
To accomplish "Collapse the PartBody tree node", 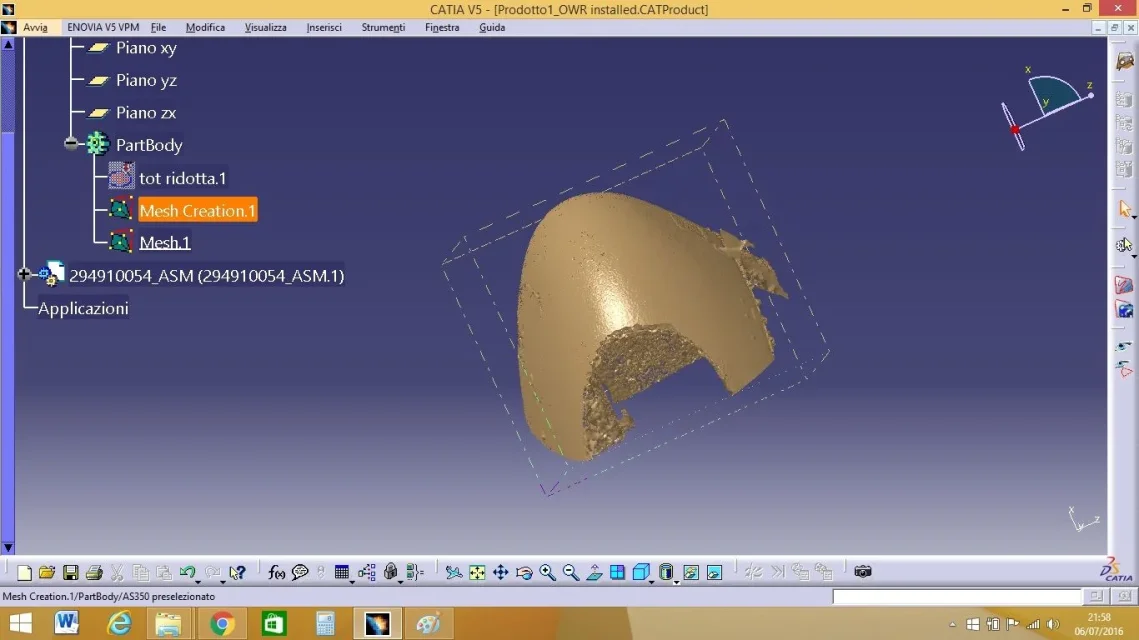I will point(71,144).
